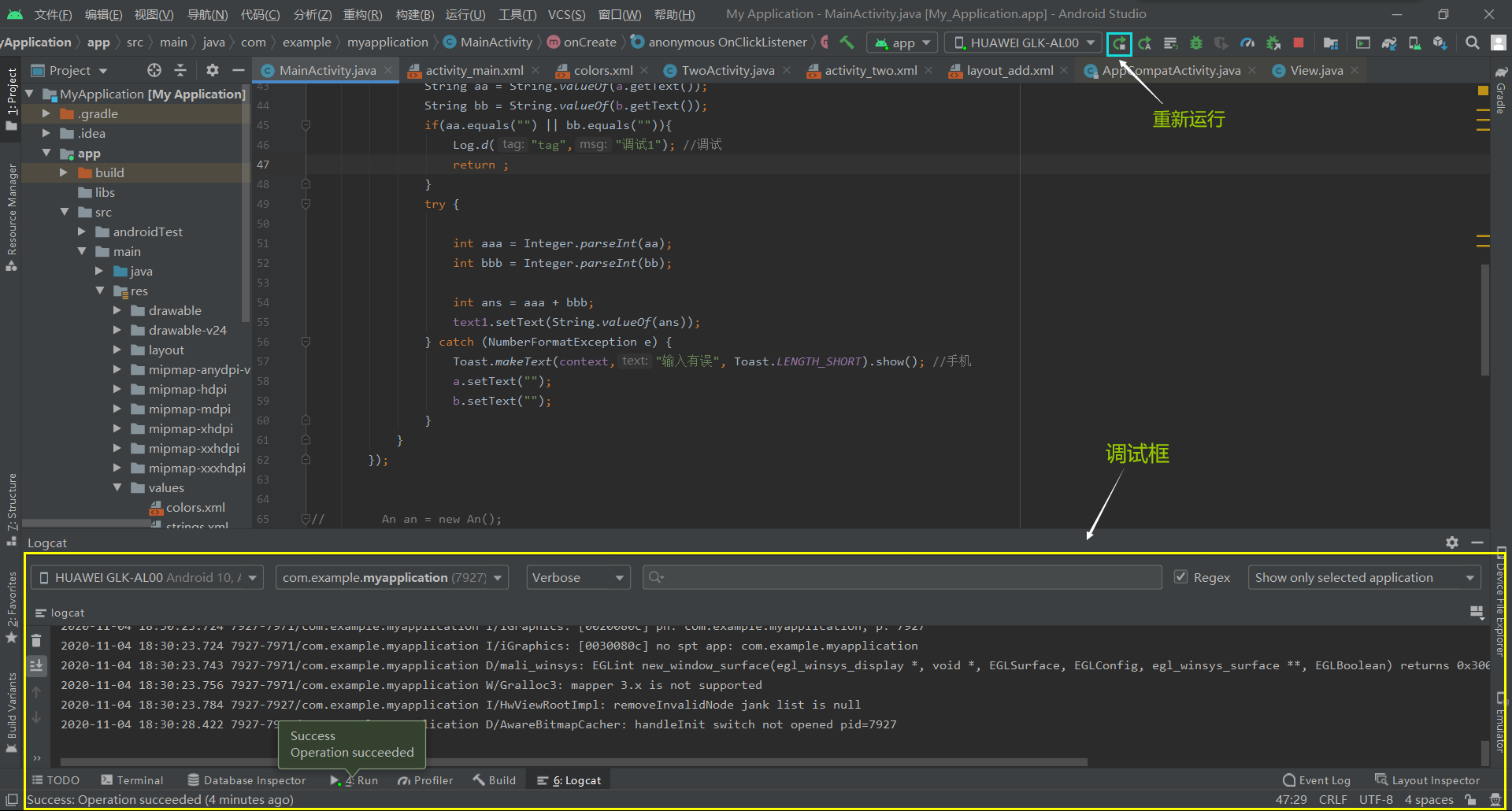Select colors.xml file in project tree
The width and height of the screenshot is (1512, 811).
195,507
